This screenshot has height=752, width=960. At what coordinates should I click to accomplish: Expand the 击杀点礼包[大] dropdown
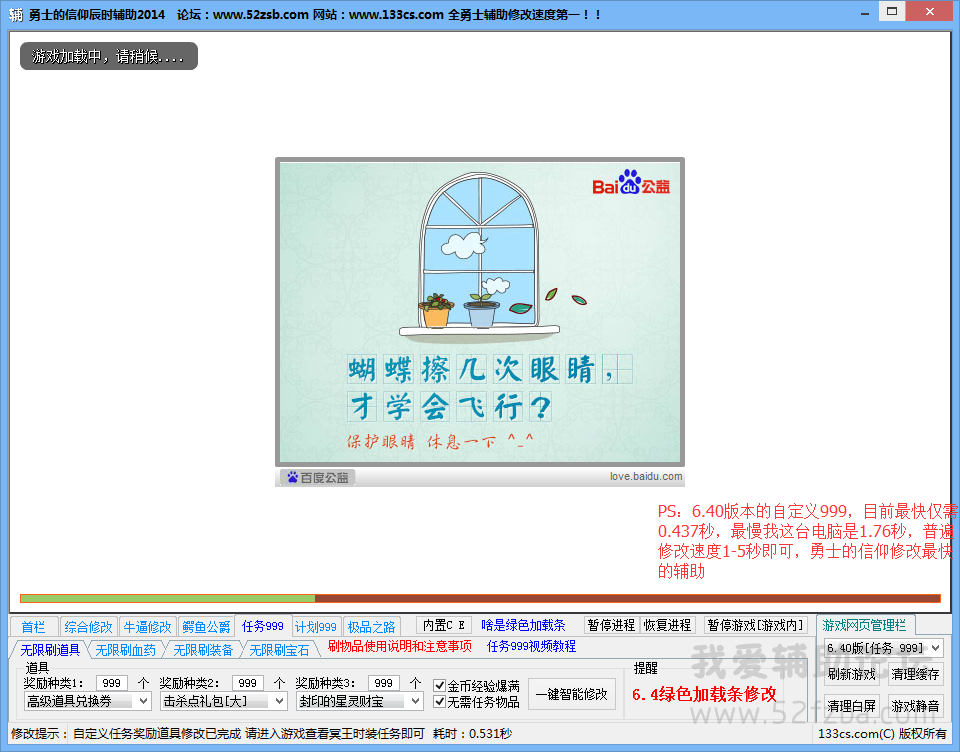point(223,701)
